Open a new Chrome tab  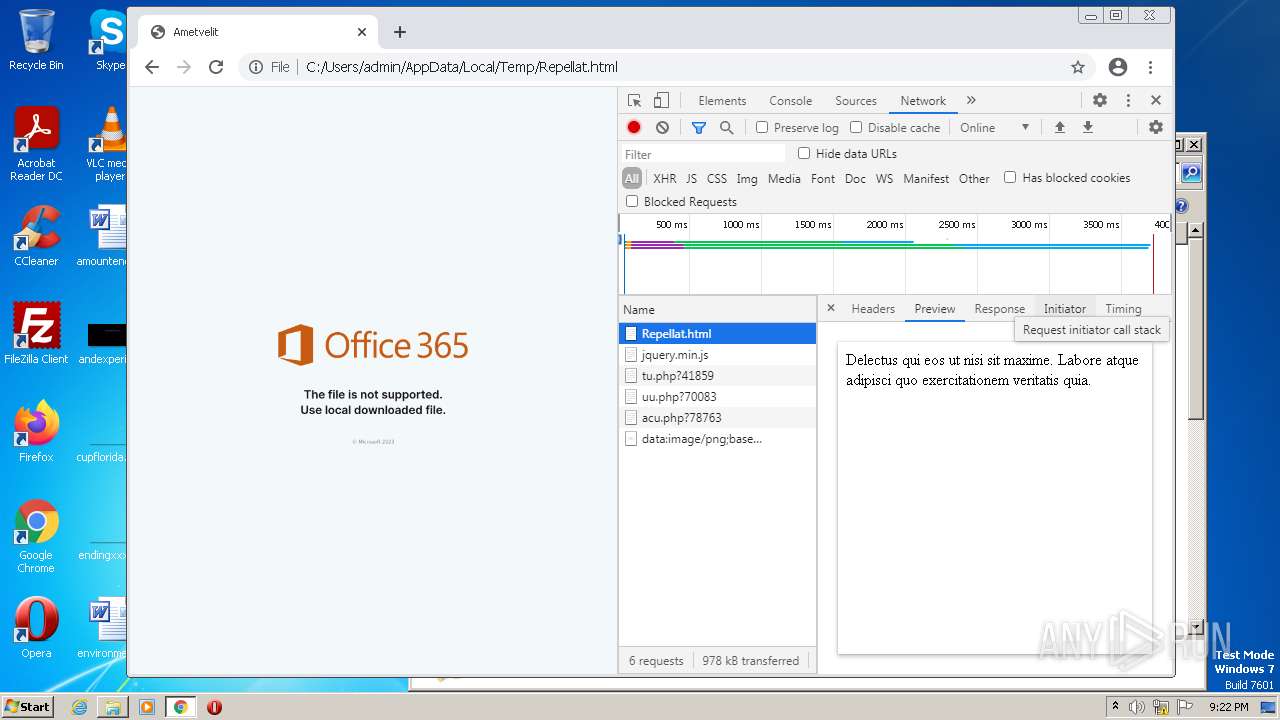coord(400,32)
